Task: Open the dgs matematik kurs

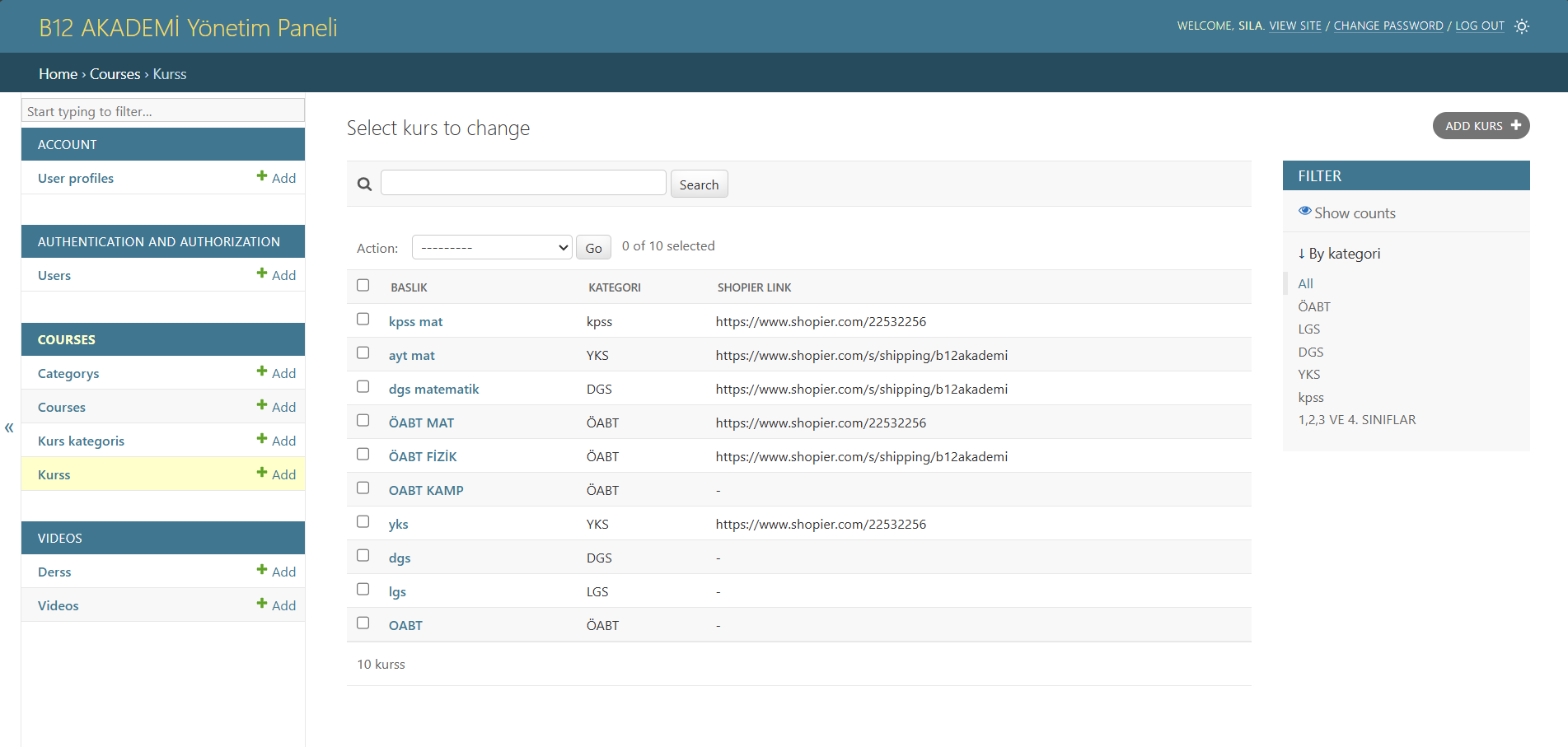Action: (x=433, y=390)
